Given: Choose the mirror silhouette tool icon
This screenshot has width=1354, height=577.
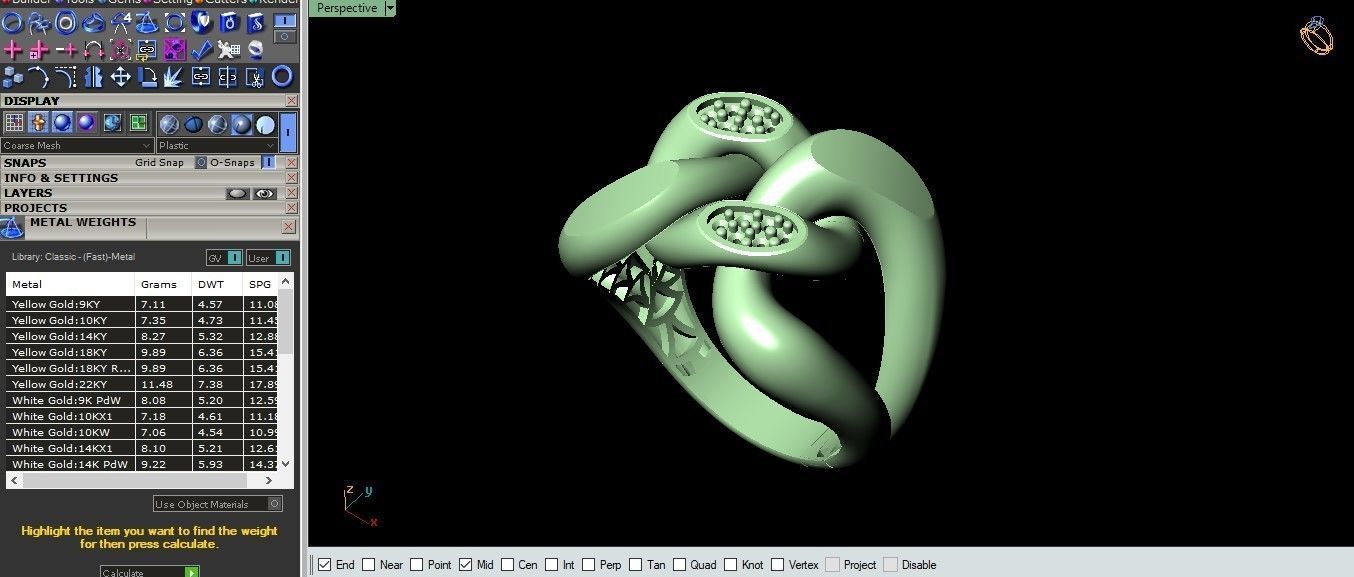Looking at the screenshot, I should tap(93, 77).
